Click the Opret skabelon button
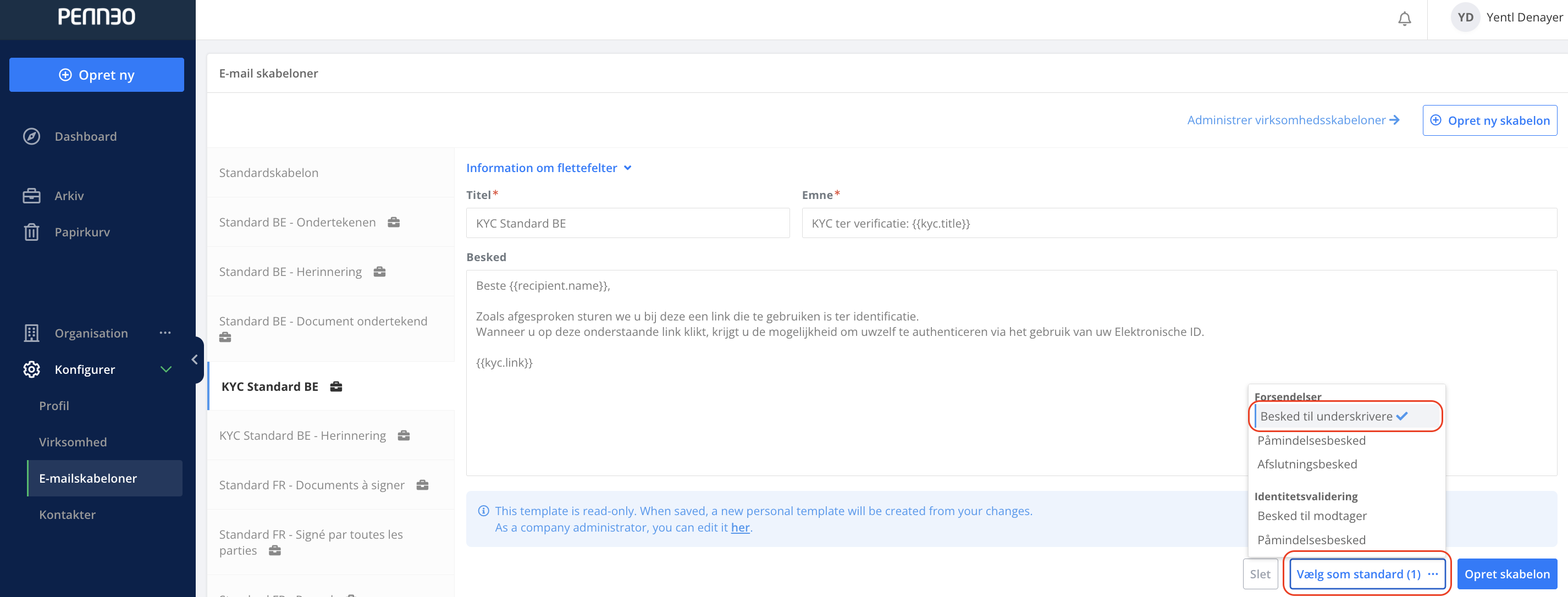 point(1506,574)
